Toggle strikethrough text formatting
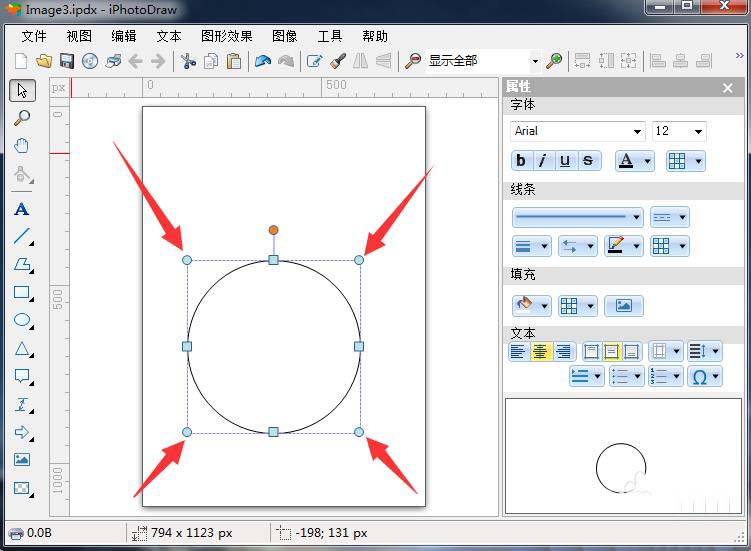This screenshot has height=551, width=751. tap(588, 161)
